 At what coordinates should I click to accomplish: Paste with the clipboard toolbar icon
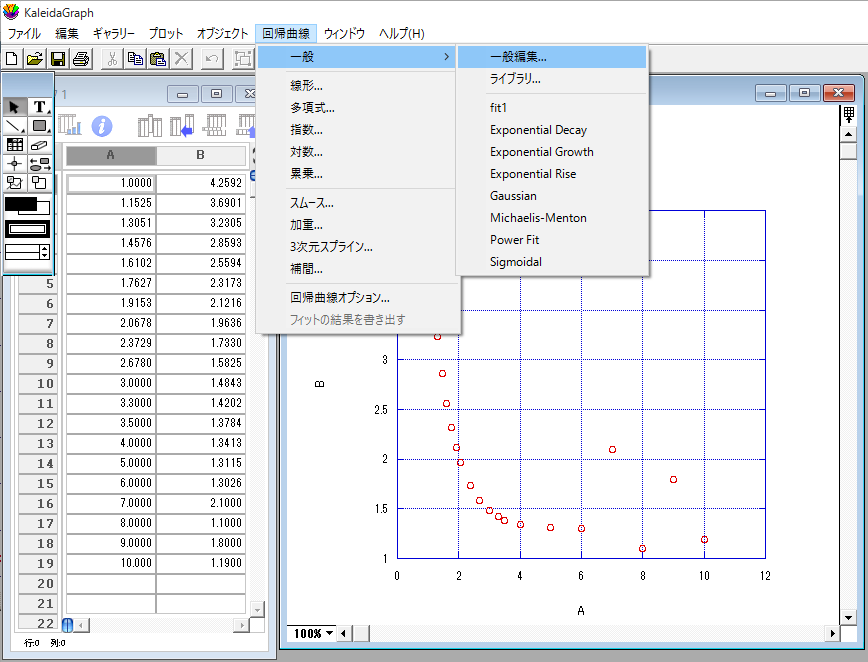158,59
